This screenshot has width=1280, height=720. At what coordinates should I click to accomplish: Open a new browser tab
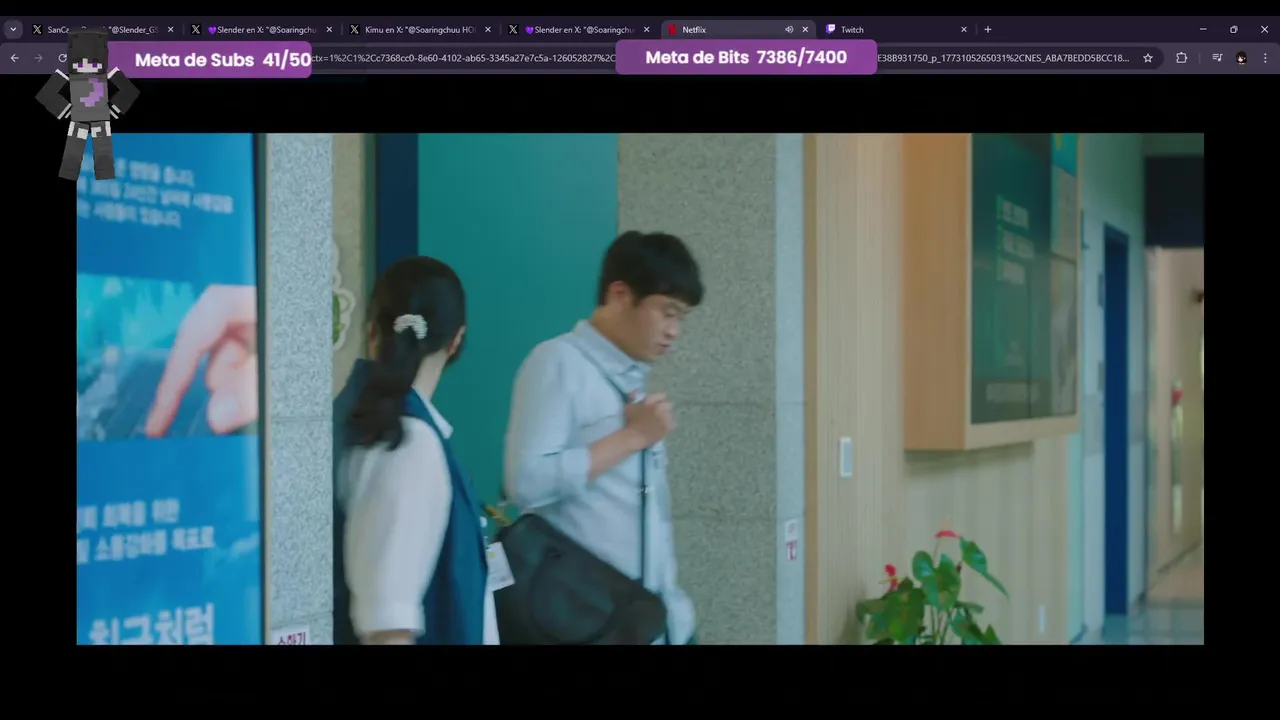[x=988, y=30]
